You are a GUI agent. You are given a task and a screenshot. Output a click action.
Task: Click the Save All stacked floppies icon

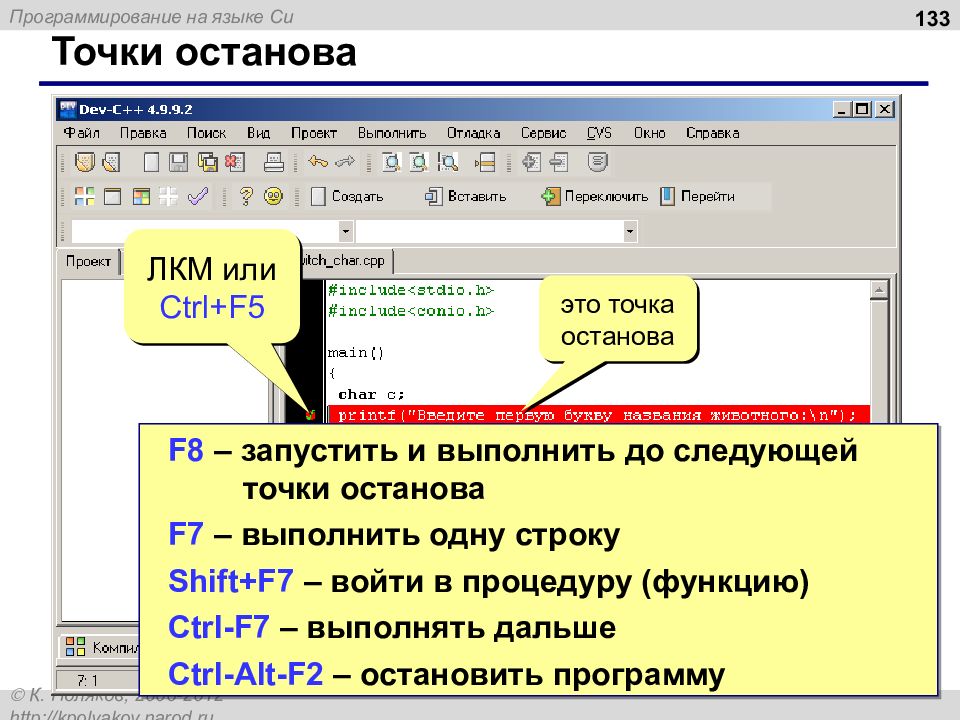(208, 162)
